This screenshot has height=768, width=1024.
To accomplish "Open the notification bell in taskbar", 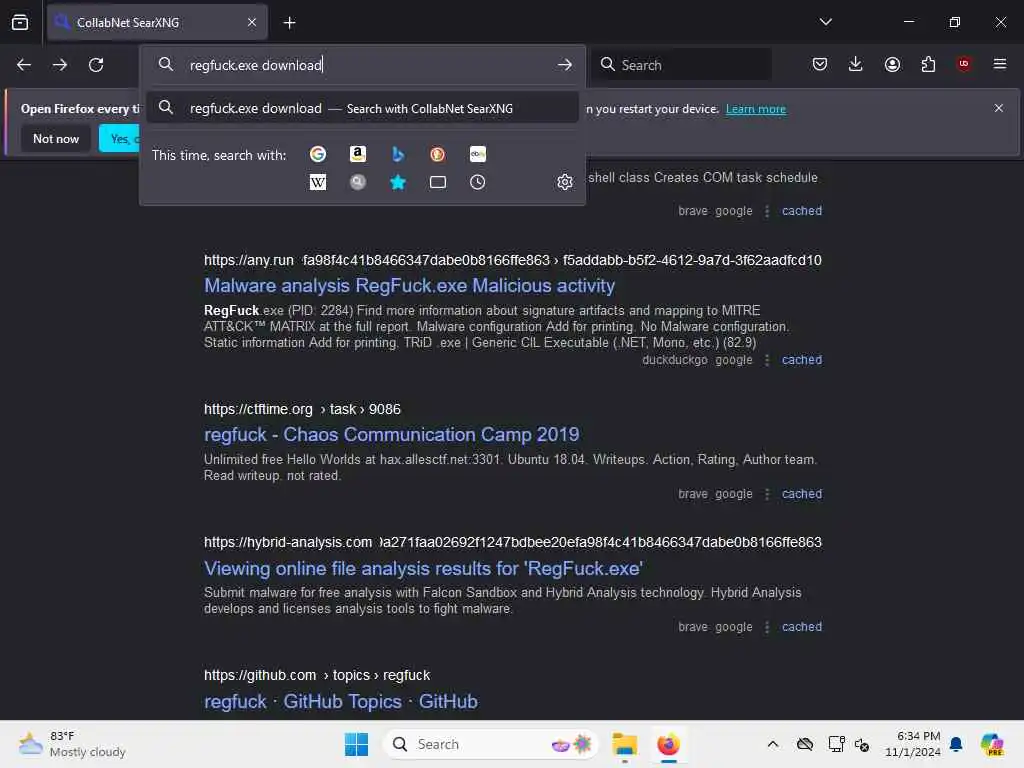I will click(x=956, y=744).
